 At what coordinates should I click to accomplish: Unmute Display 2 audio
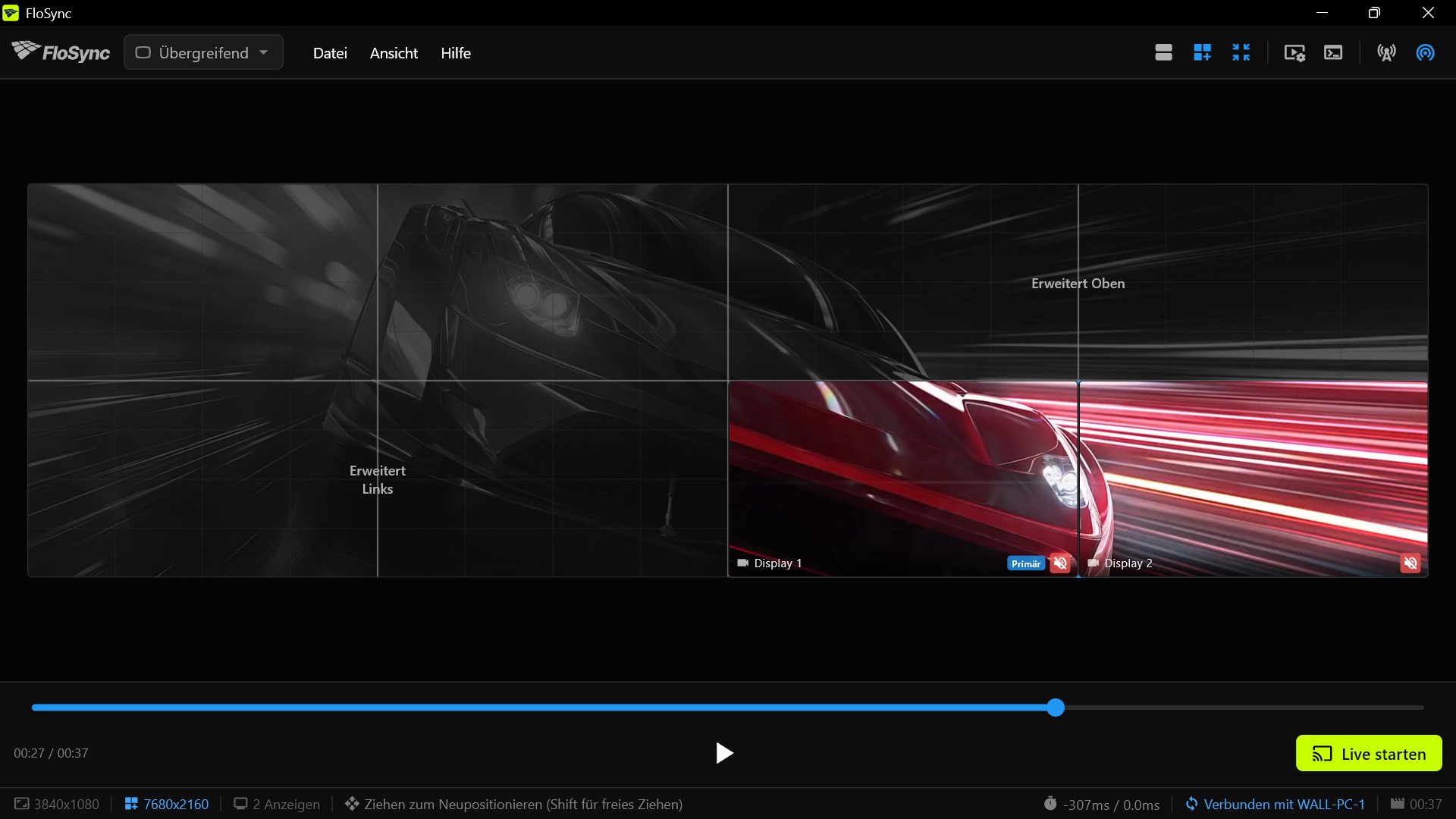coord(1410,563)
